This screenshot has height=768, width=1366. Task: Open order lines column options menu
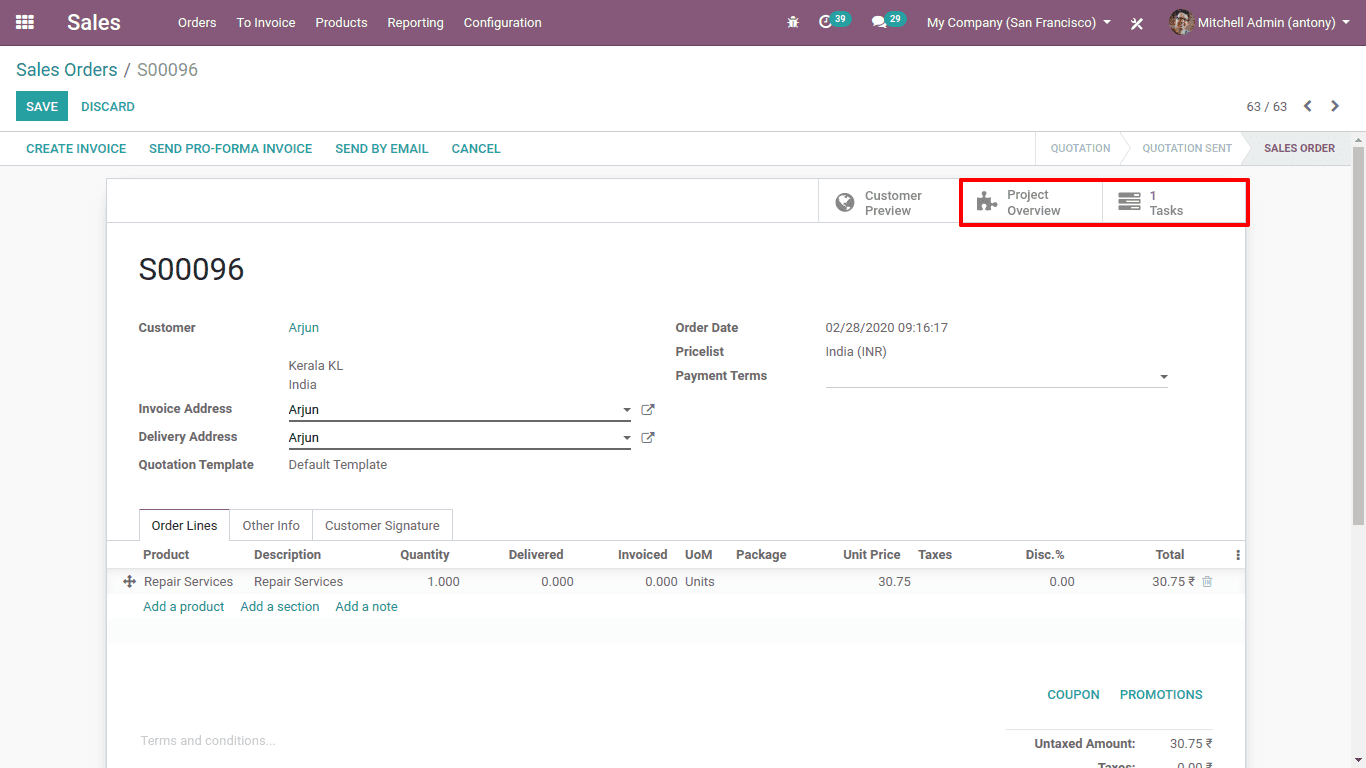[1238, 555]
